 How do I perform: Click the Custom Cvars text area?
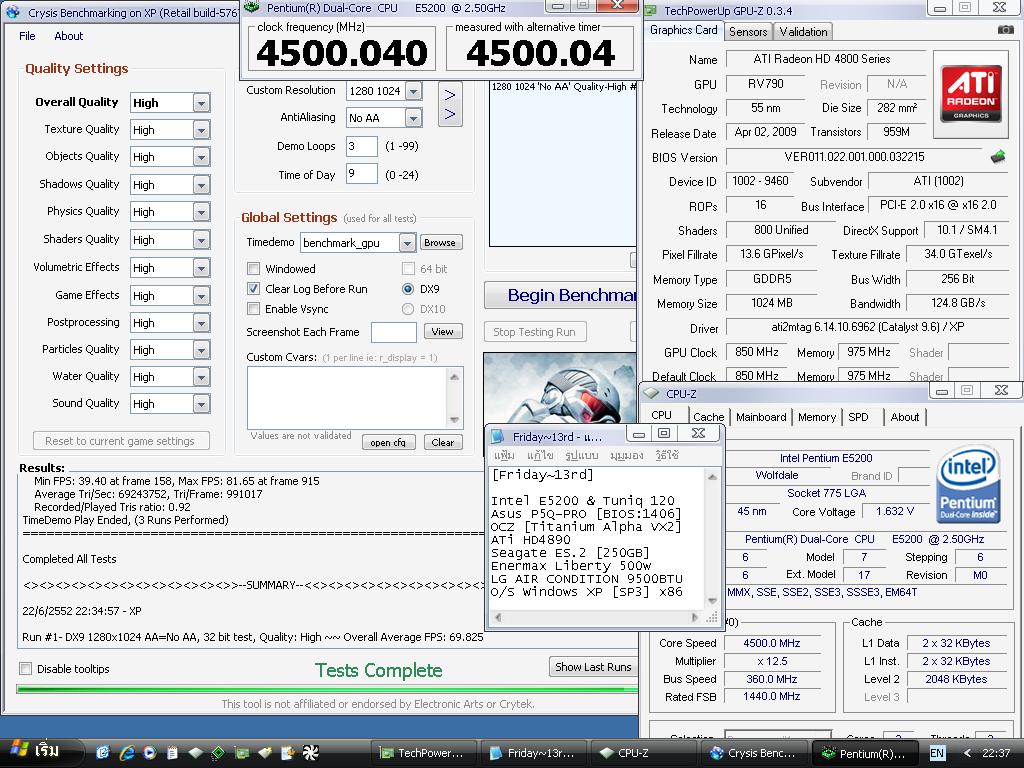point(347,398)
